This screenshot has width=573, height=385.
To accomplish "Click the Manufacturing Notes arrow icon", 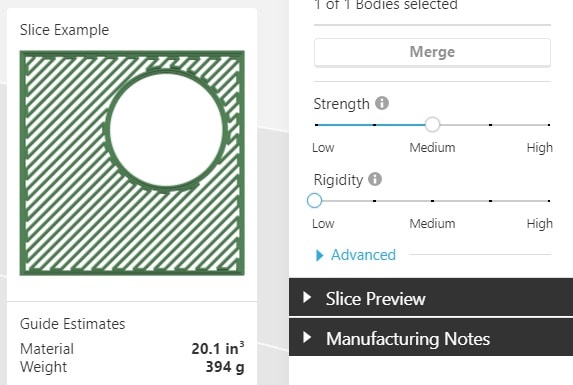I will [x=307, y=337].
